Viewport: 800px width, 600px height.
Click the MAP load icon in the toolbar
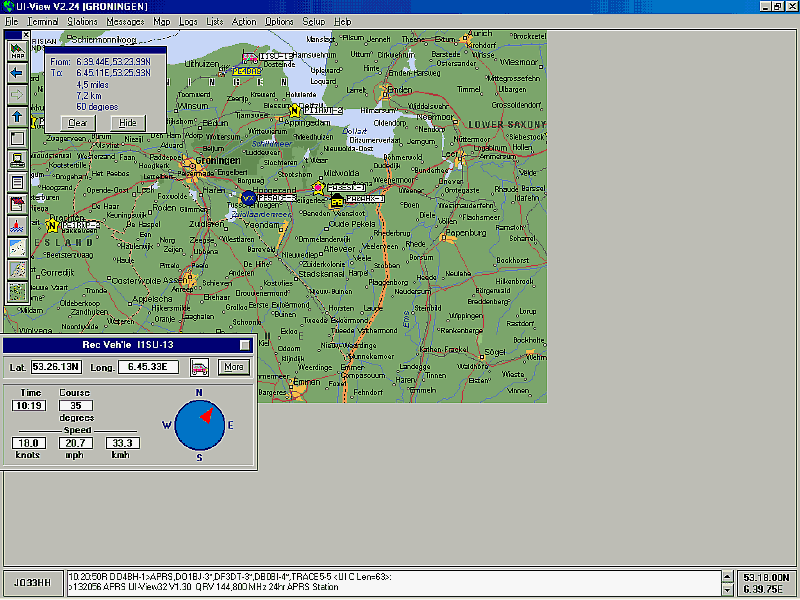click(x=17, y=51)
